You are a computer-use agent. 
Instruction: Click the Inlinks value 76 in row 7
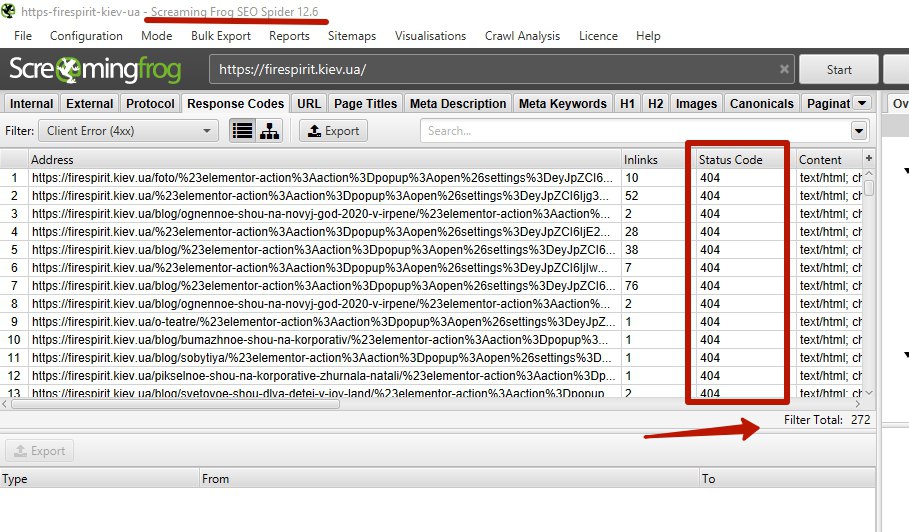click(631, 286)
